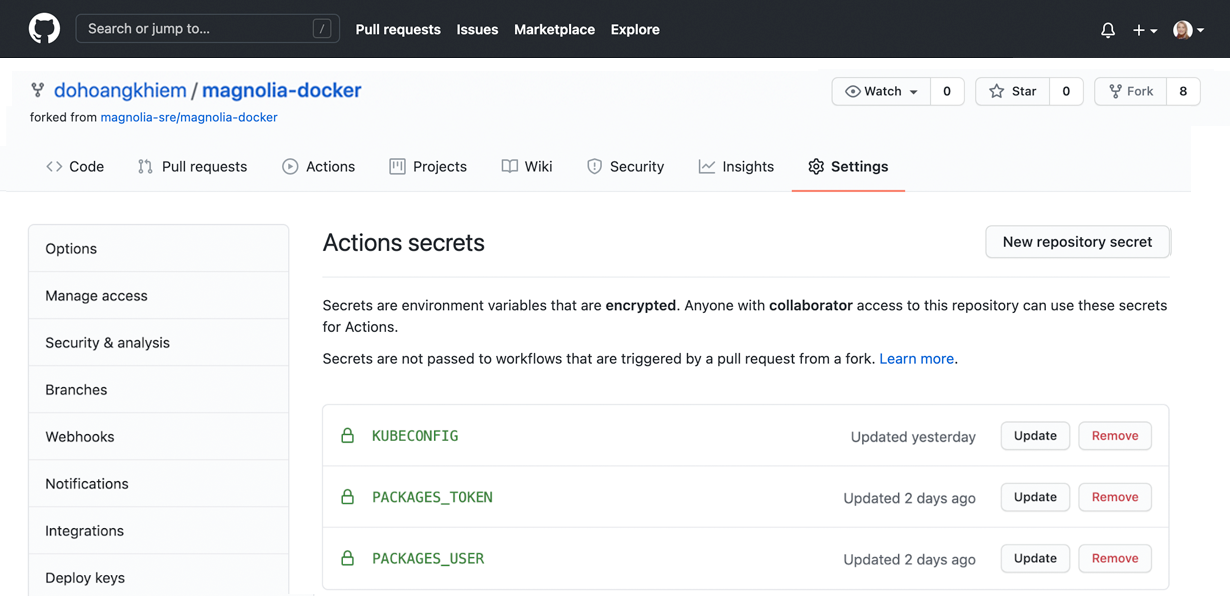The height and width of the screenshot is (596, 1230).
Task: Click the Insights graph icon
Action: 705,166
